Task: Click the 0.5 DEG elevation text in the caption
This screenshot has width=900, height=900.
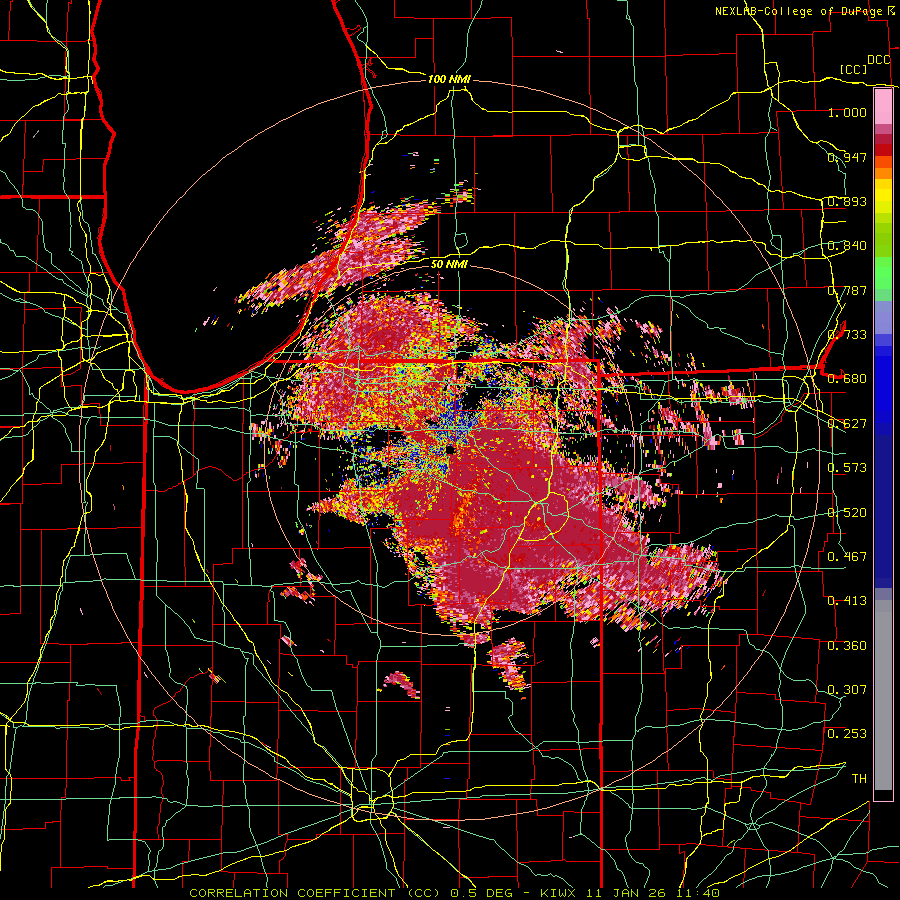Action: (482, 893)
